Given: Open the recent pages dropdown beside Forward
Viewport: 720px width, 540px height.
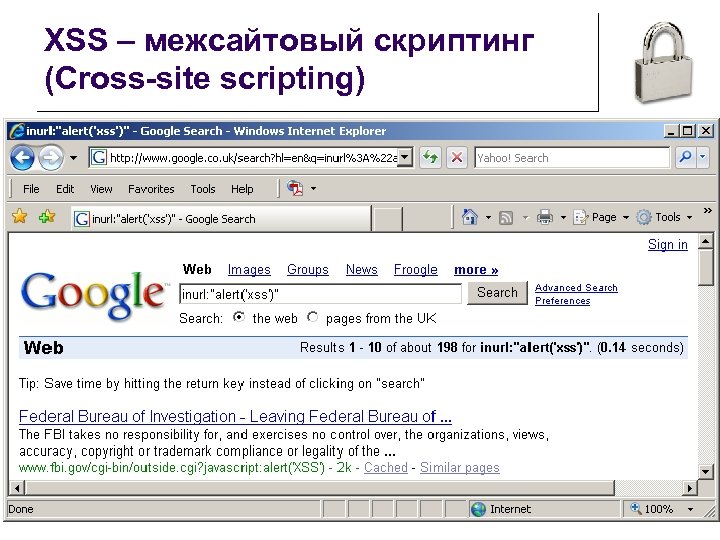Looking at the screenshot, I should (x=73, y=158).
